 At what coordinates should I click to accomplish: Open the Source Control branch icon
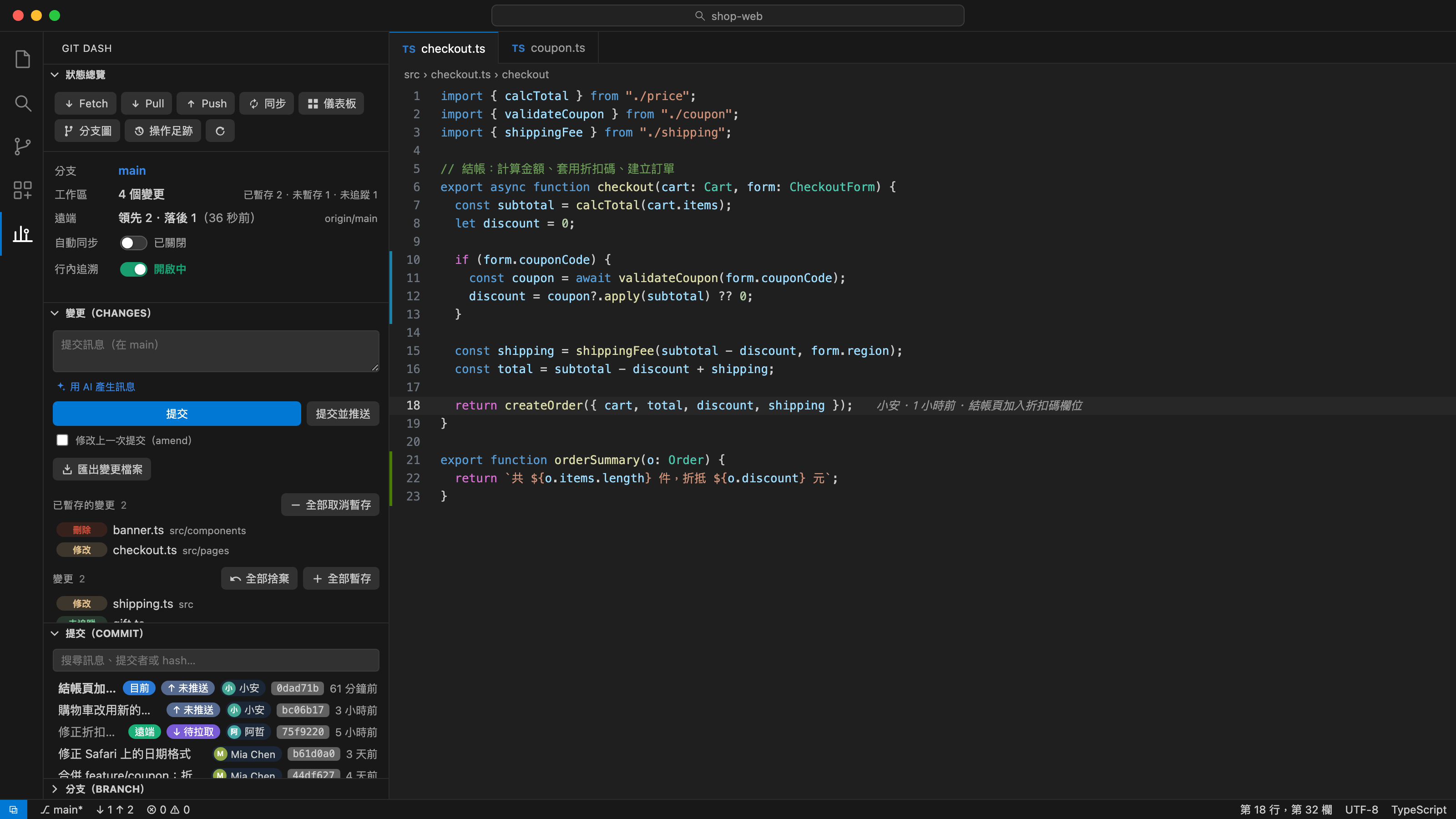click(22, 147)
